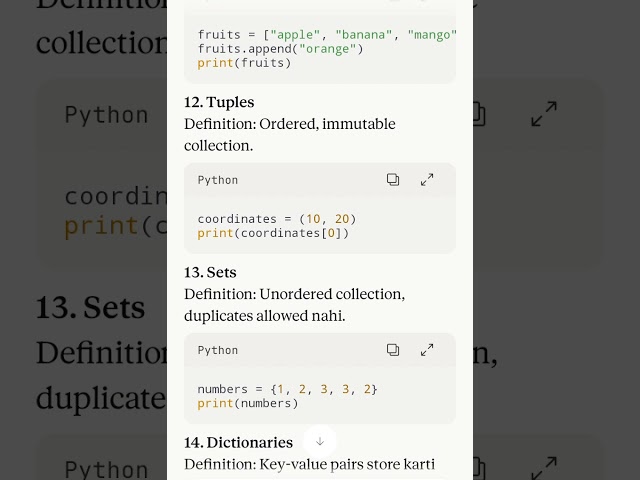Click the scroll-to-bottom down arrow button
The image size is (640, 480).
tap(320, 441)
